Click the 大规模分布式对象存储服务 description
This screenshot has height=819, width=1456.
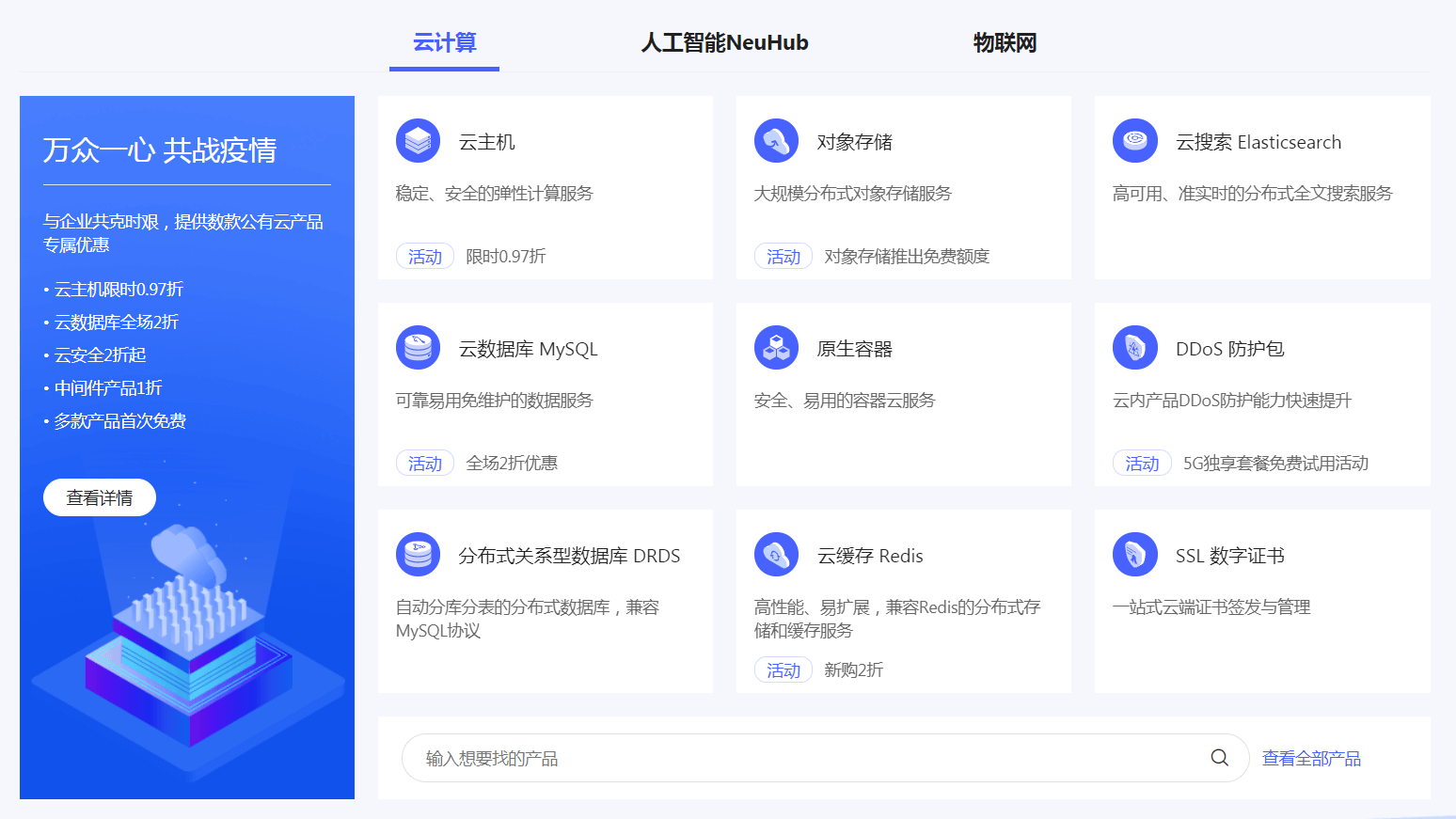[x=853, y=194]
